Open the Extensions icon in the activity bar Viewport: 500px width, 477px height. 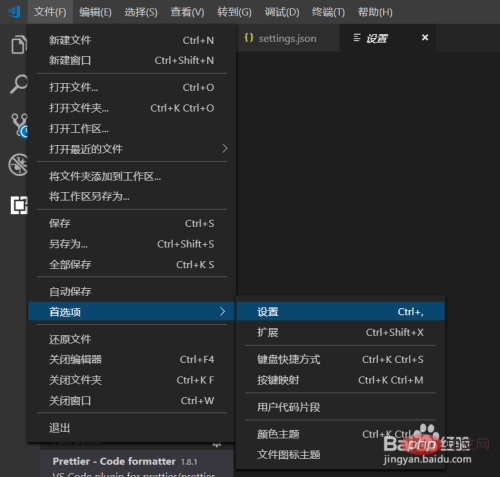coord(19,205)
